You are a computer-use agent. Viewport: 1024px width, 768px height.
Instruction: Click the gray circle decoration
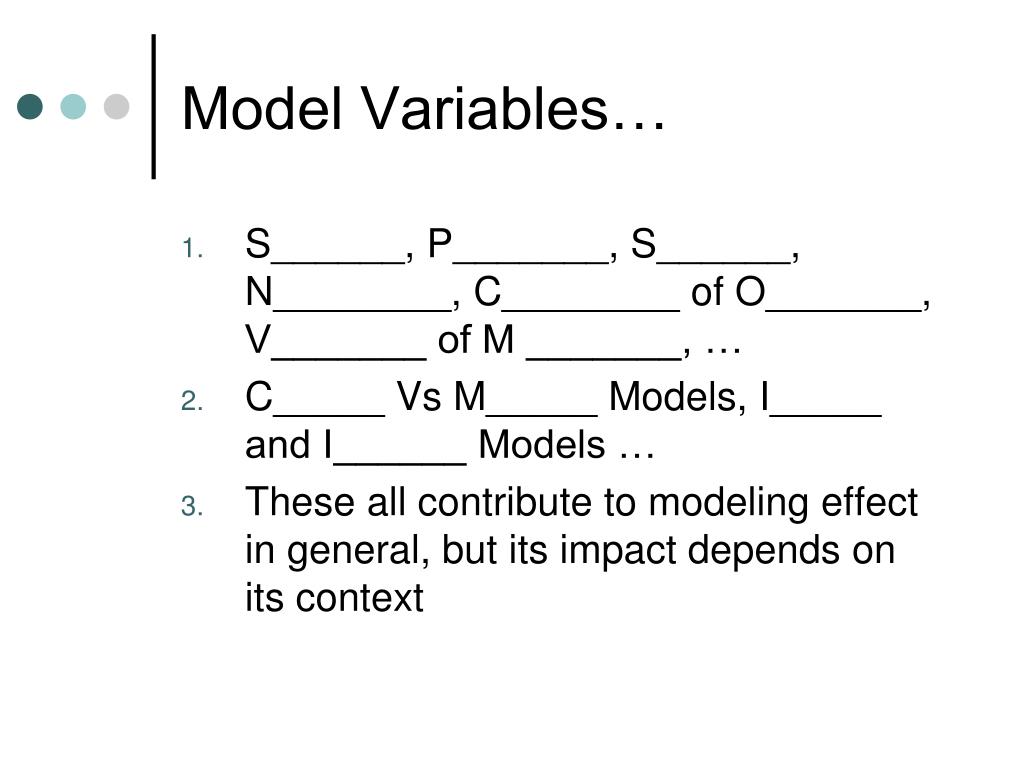click(x=116, y=106)
